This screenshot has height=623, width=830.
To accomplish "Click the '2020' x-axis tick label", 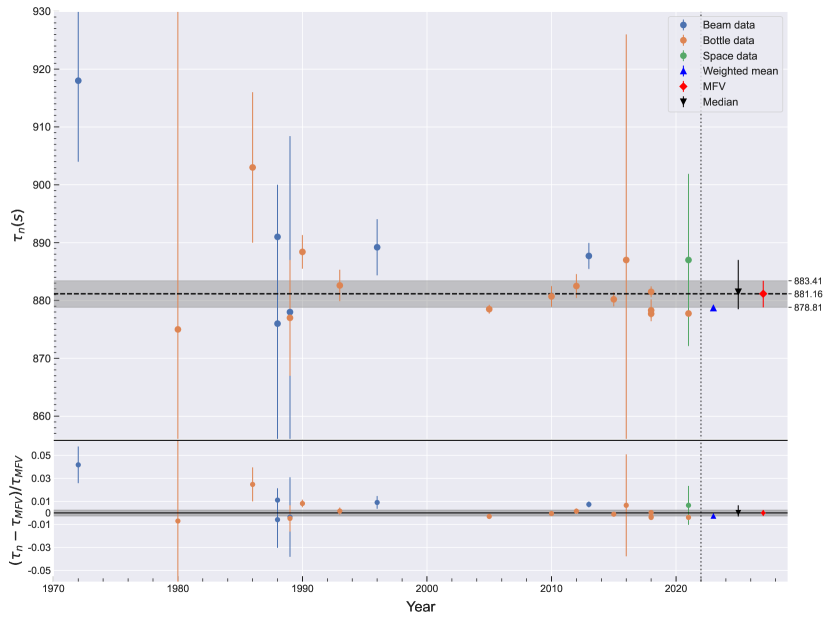I will tap(676, 589).
